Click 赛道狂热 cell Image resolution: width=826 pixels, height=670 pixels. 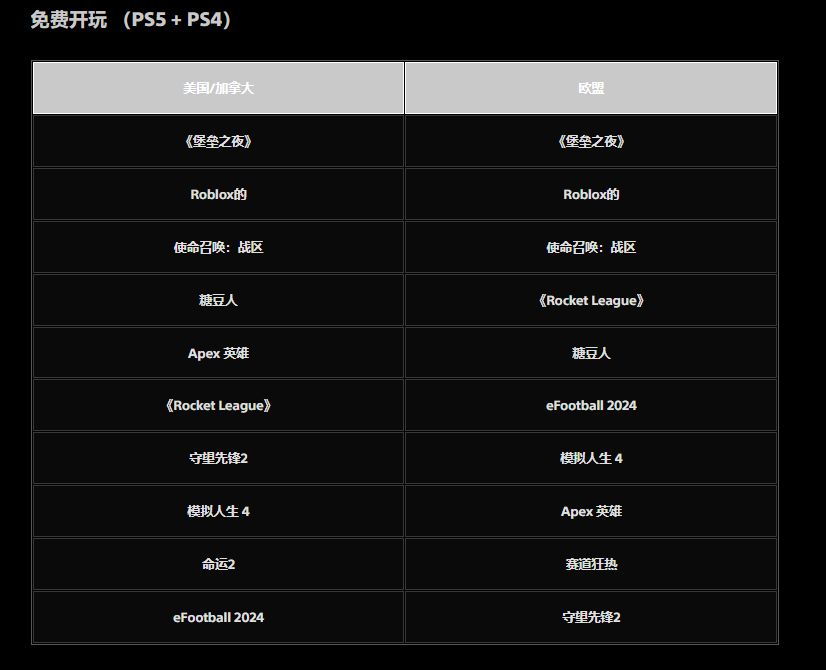(x=591, y=564)
